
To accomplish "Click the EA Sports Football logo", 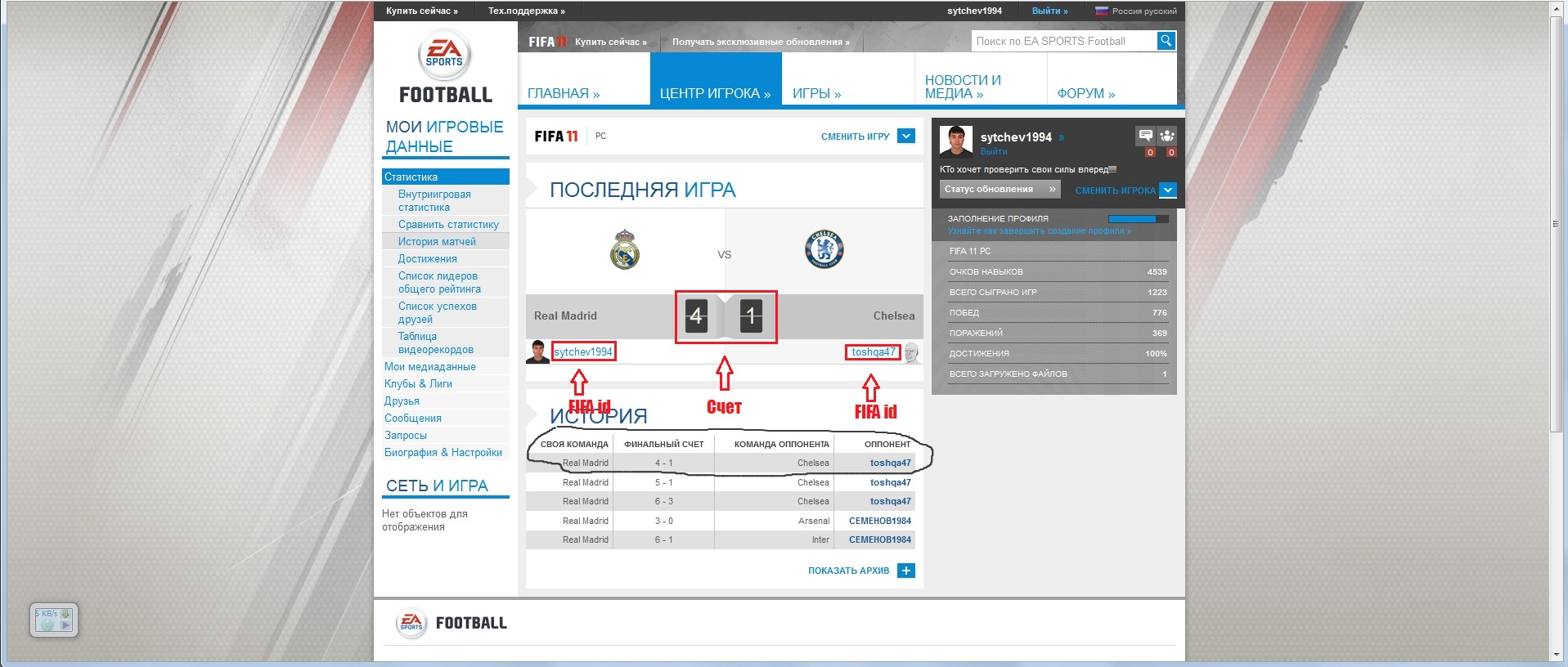I will click(445, 67).
